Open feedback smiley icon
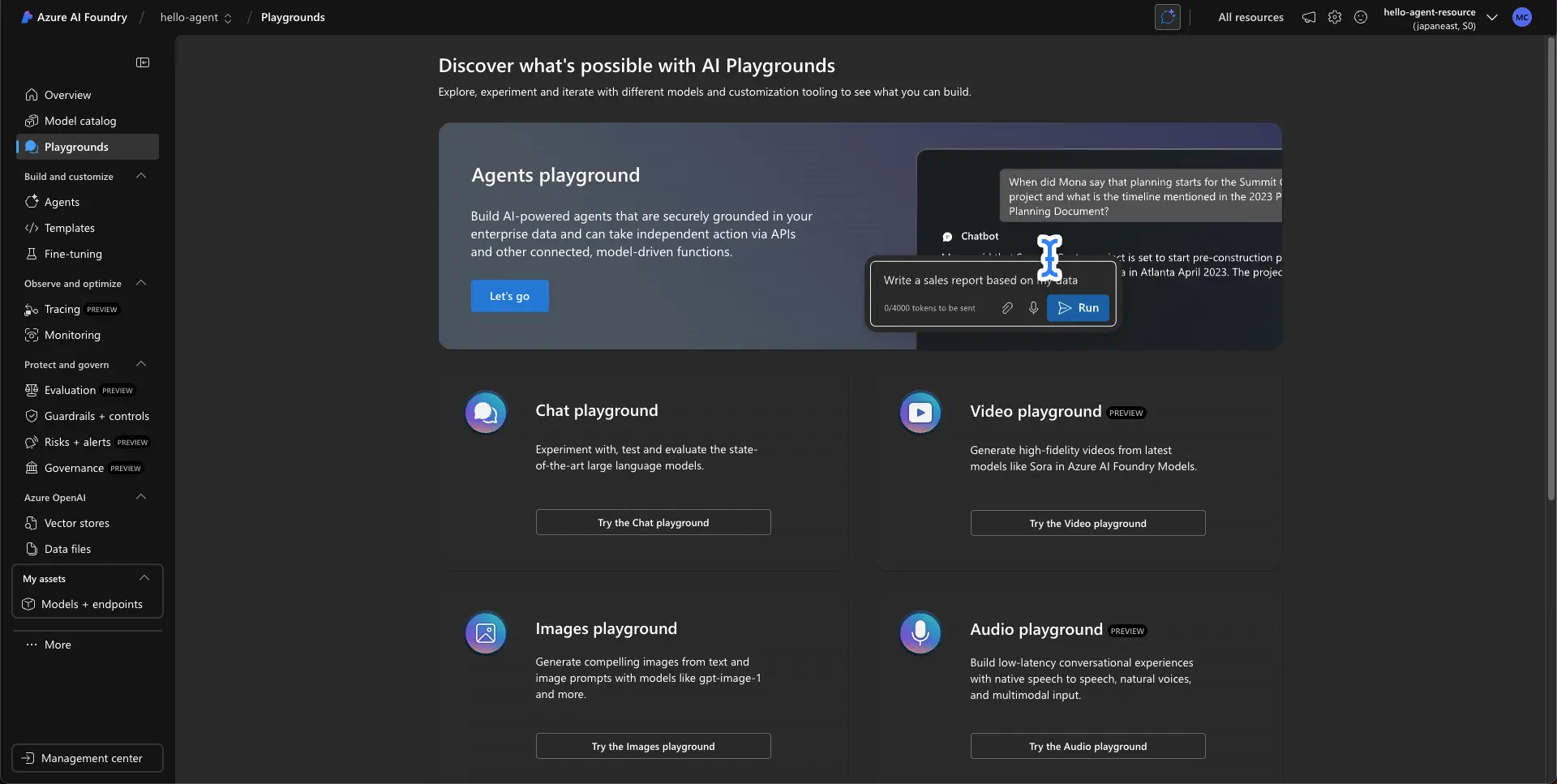Image resolution: width=1557 pixels, height=784 pixels. click(x=1361, y=17)
